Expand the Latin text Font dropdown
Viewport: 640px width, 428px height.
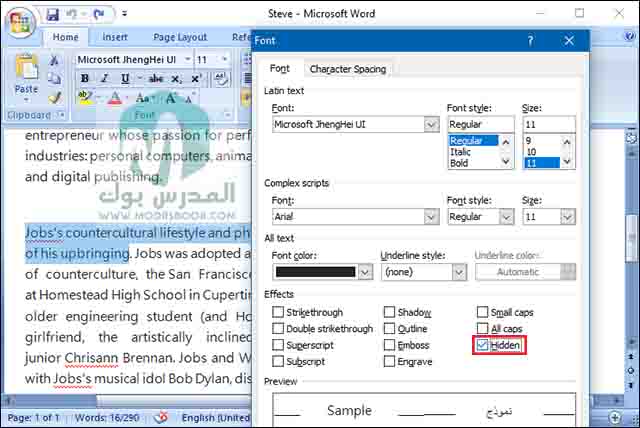pyautogui.click(x=431, y=124)
